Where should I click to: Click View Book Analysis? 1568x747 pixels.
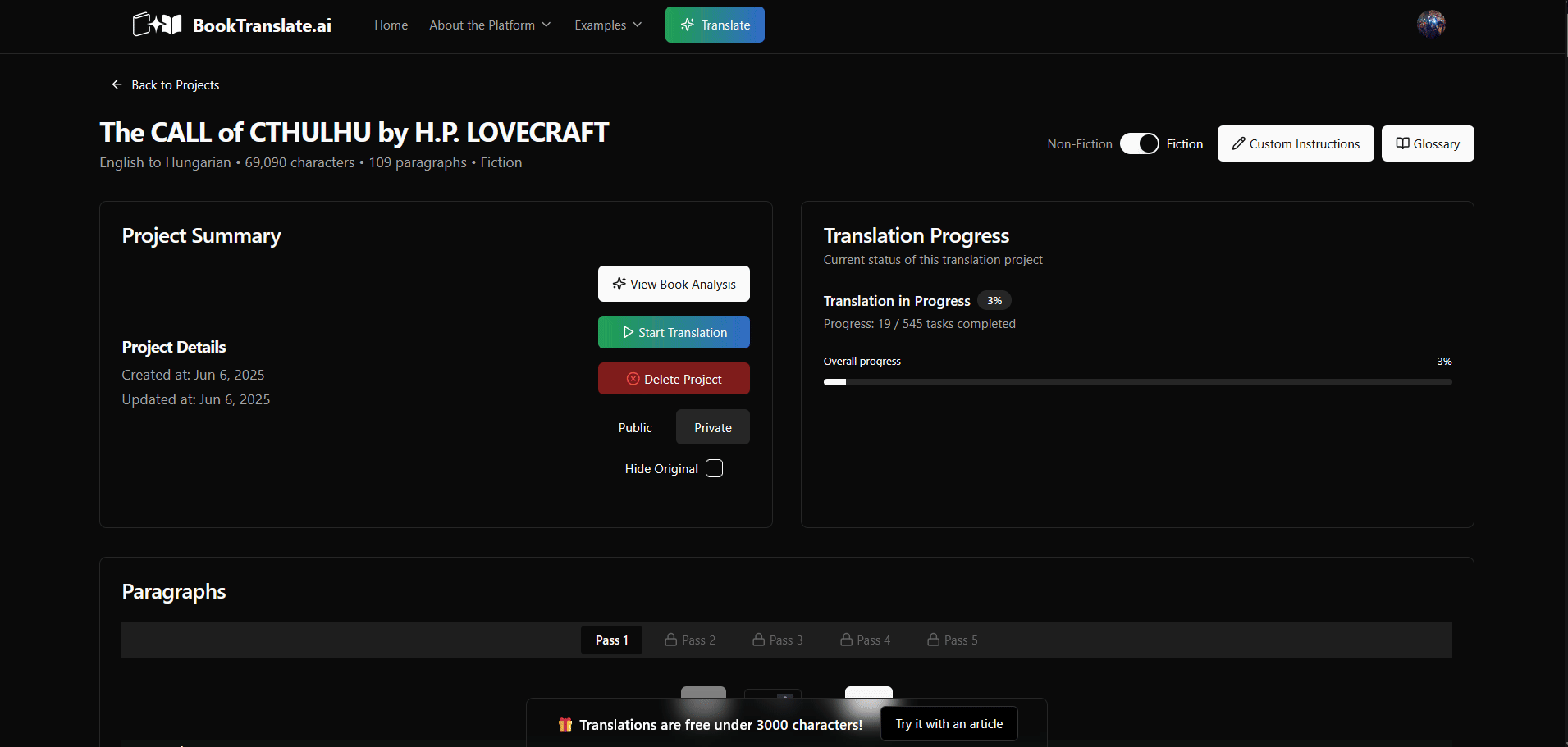point(674,284)
